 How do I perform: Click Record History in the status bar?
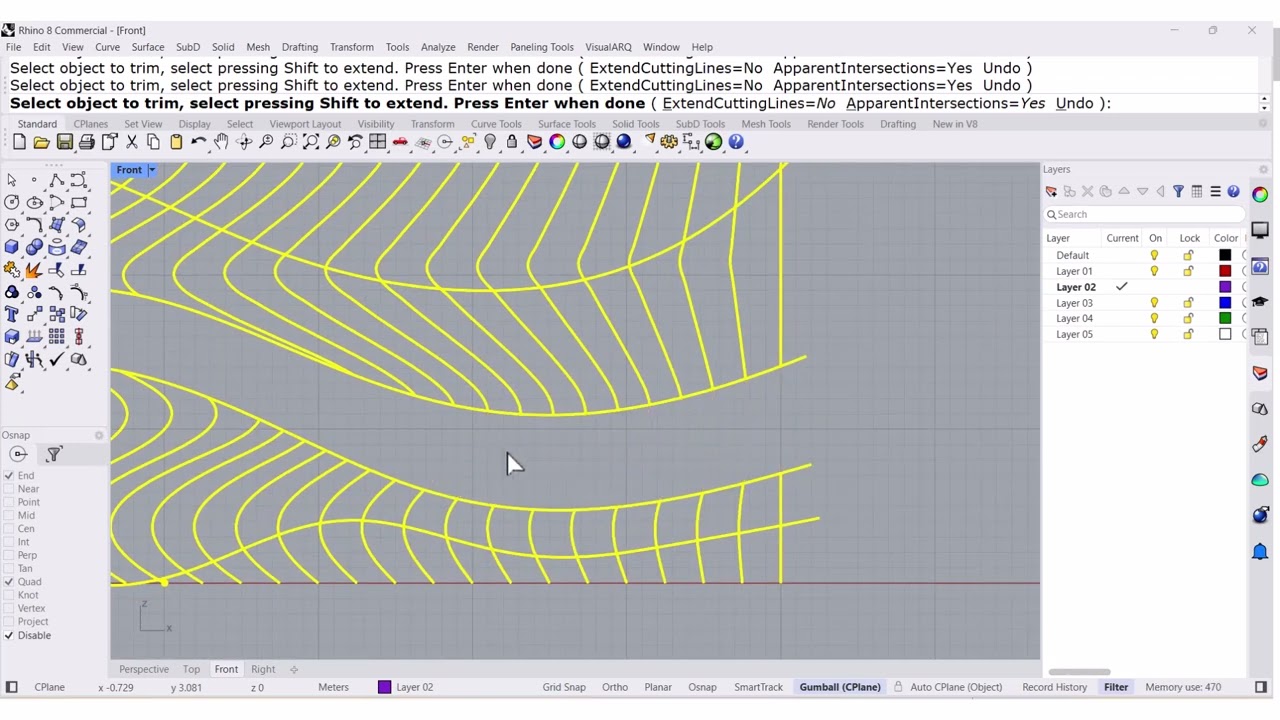click(x=1054, y=687)
